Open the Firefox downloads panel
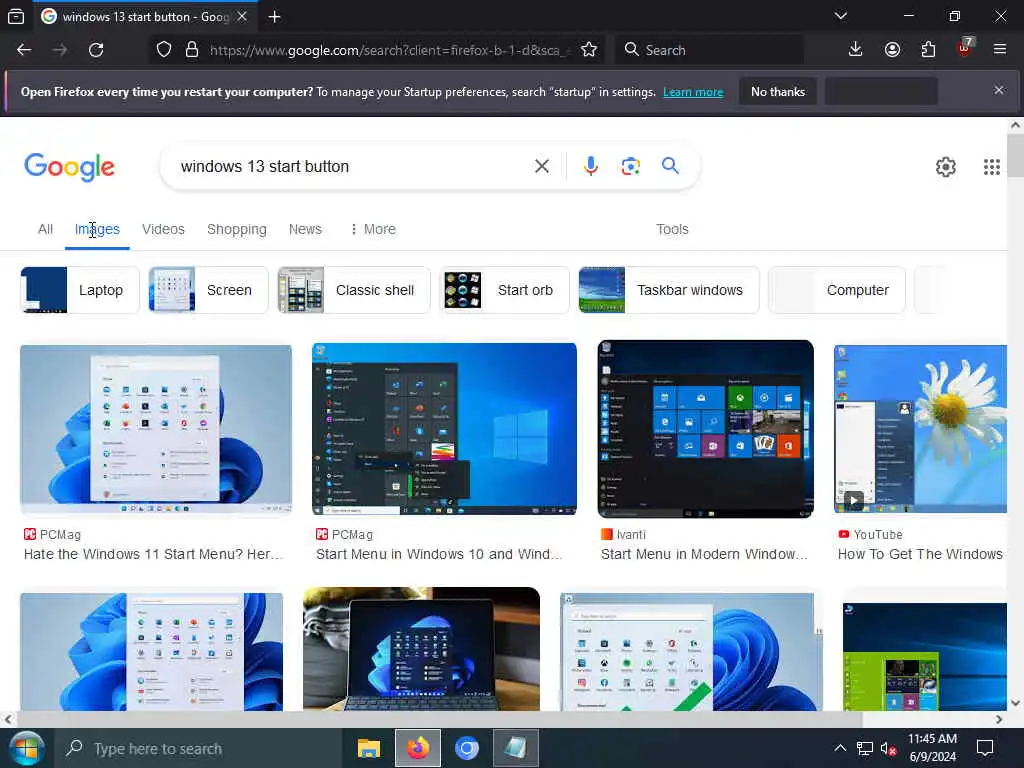The width and height of the screenshot is (1024, 768). [x=855, y=50]
